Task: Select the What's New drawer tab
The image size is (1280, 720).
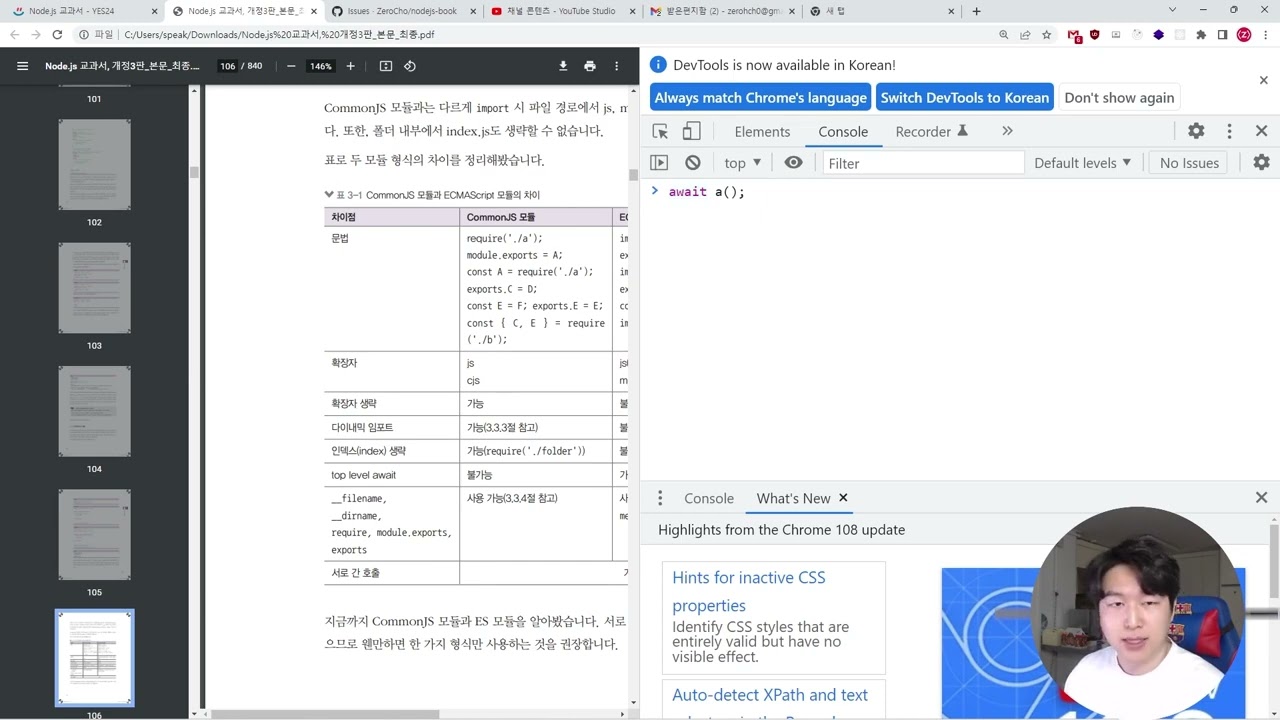Action: coord(793,498)
